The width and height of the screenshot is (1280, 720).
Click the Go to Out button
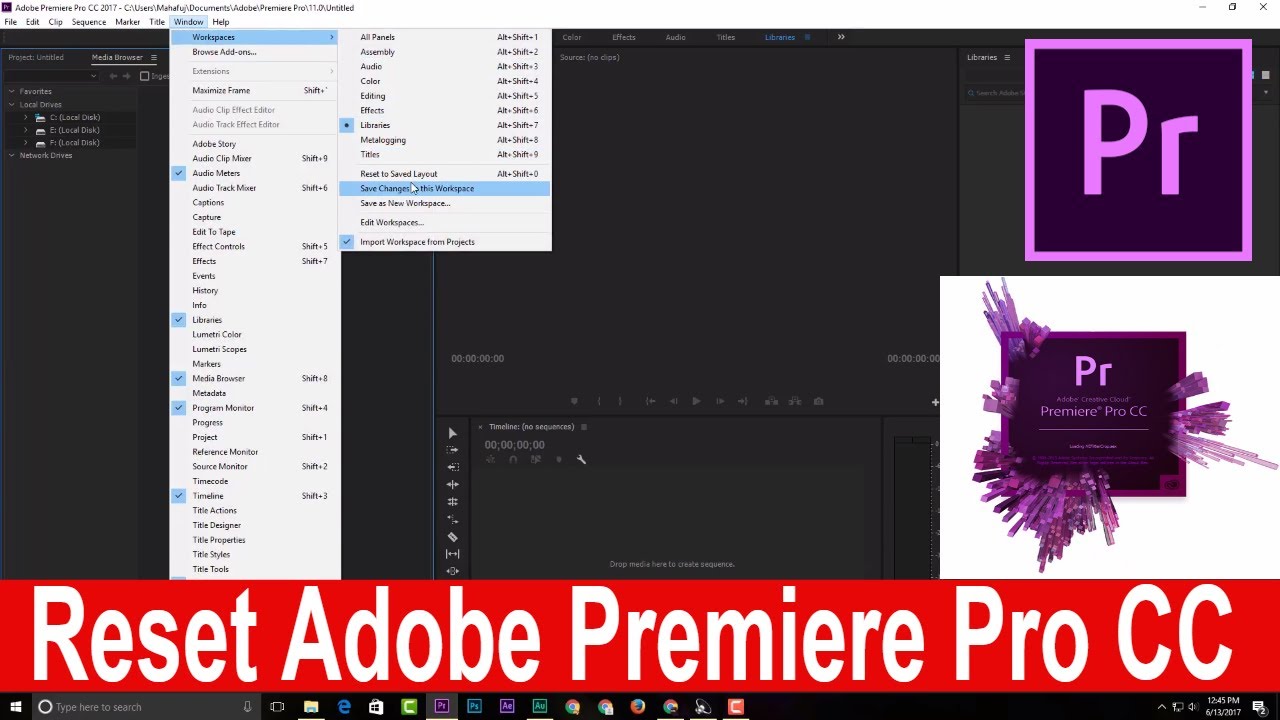742,401
